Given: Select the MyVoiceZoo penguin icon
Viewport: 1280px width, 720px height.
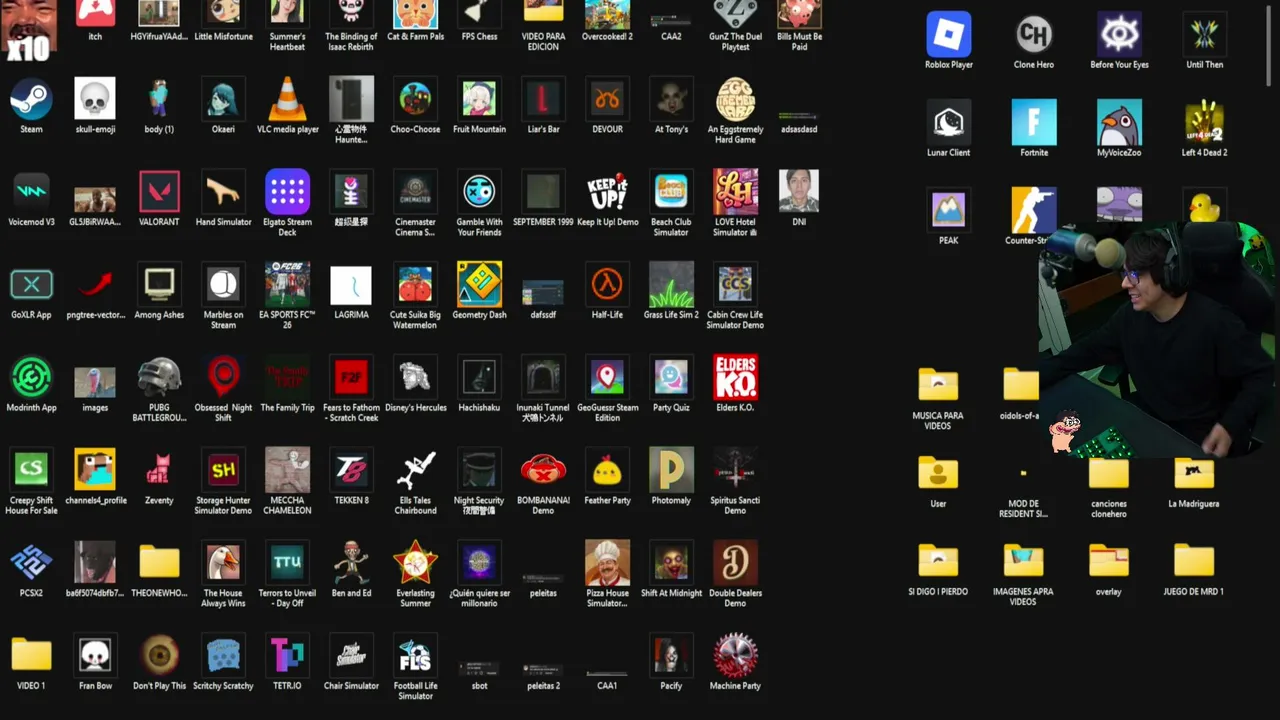Looking at the screenshot, I should (x=1119, y=122).
